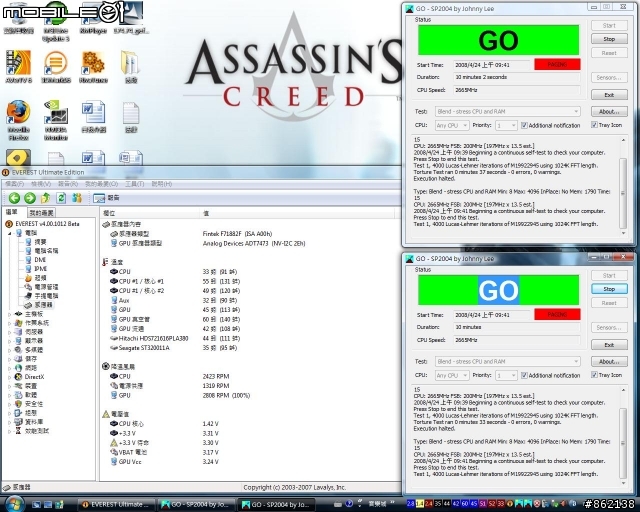Click the tray temperature icon showing 60
The width and height of the screenshot is (640, 512).
point(464,504)
